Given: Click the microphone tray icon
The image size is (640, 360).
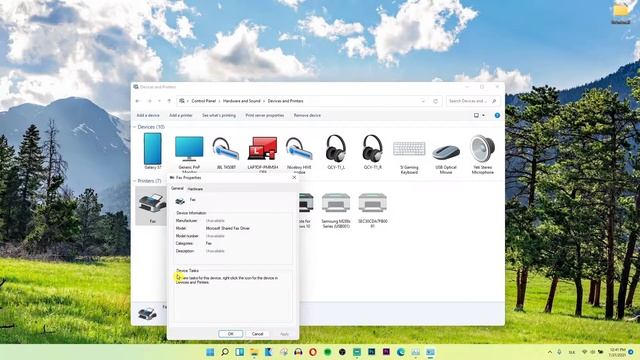Looking at the screenshot, I should coord(559,352).
